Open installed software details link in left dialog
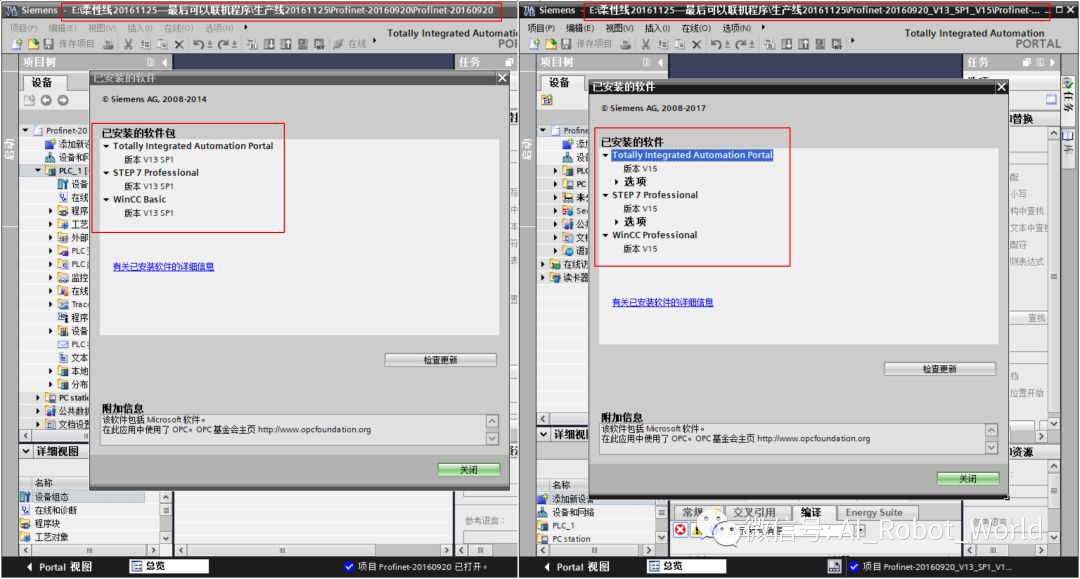1080x579 pixels. (163, 266)
